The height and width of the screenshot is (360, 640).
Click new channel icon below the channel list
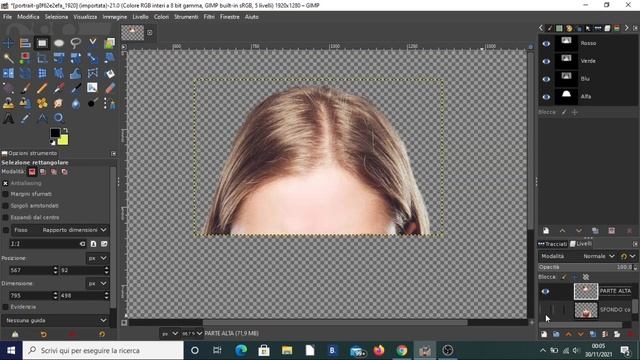(546, 231)
